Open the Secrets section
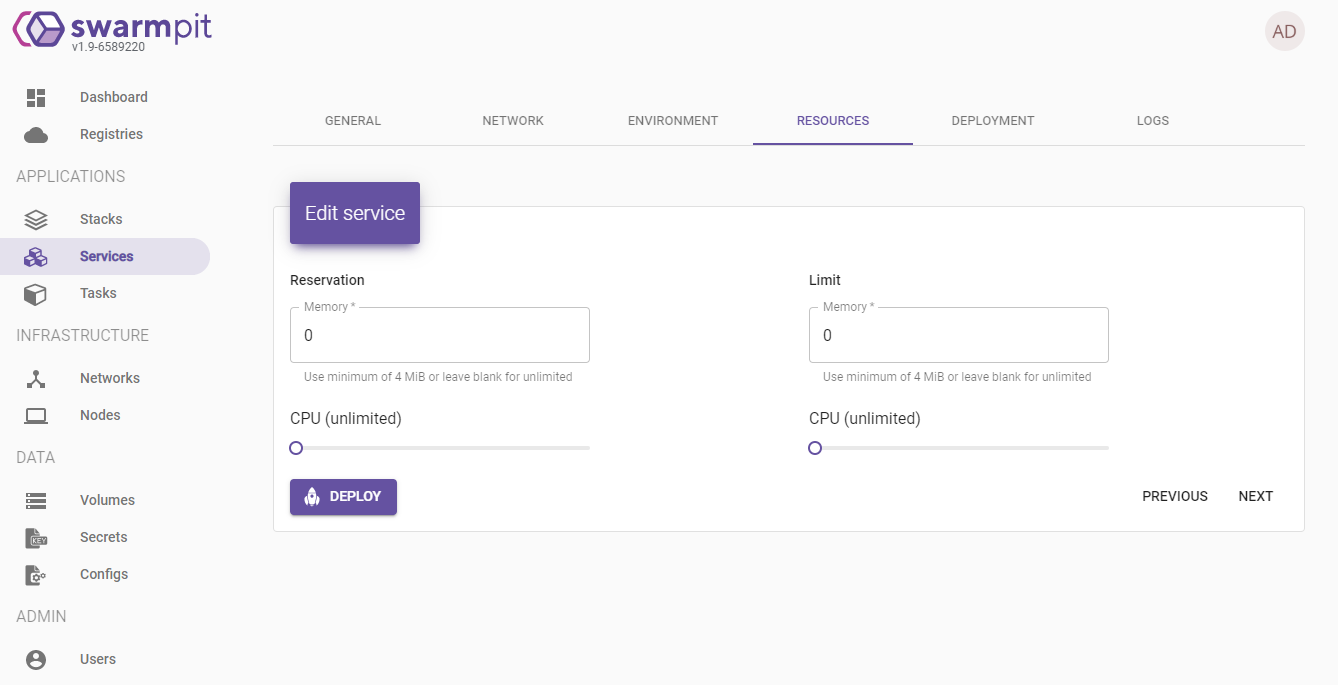The image size is (1338, 685). [35, 537]
